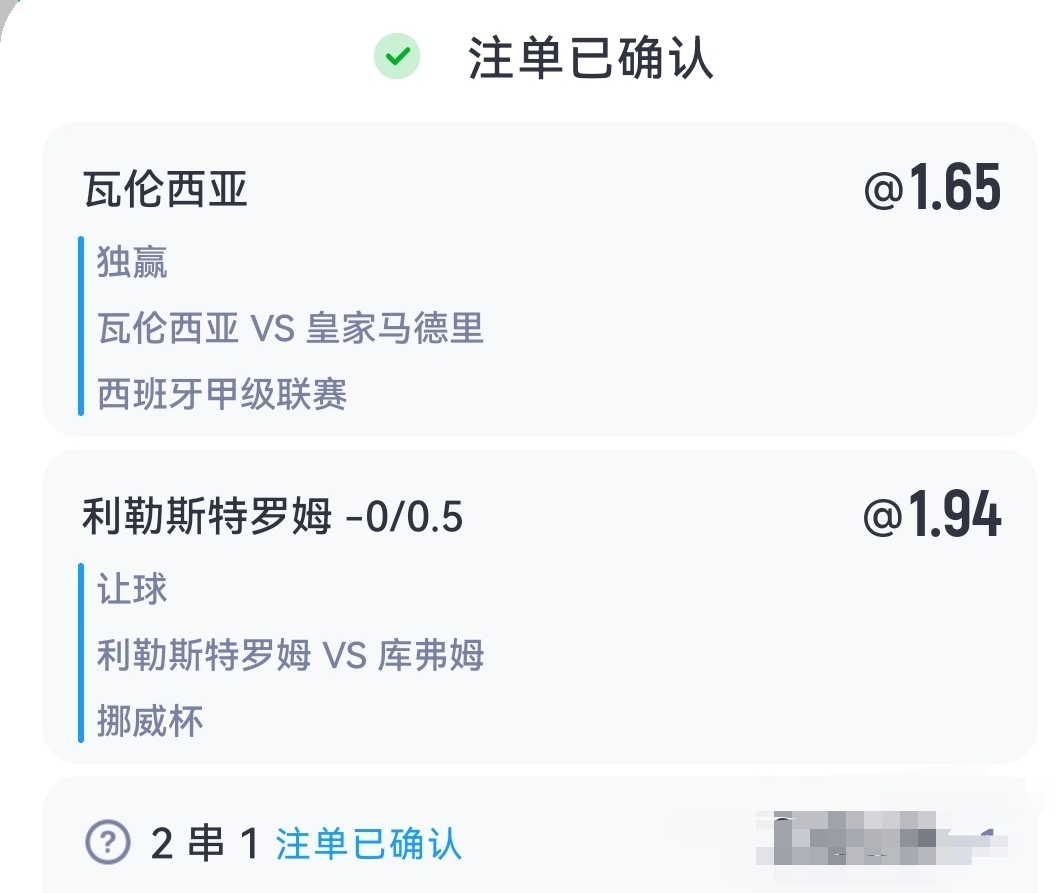The width and height of the screenshot is (1056, 893).
Task: Select the 独赢 bet type label
Action: [x=132, y=262]
